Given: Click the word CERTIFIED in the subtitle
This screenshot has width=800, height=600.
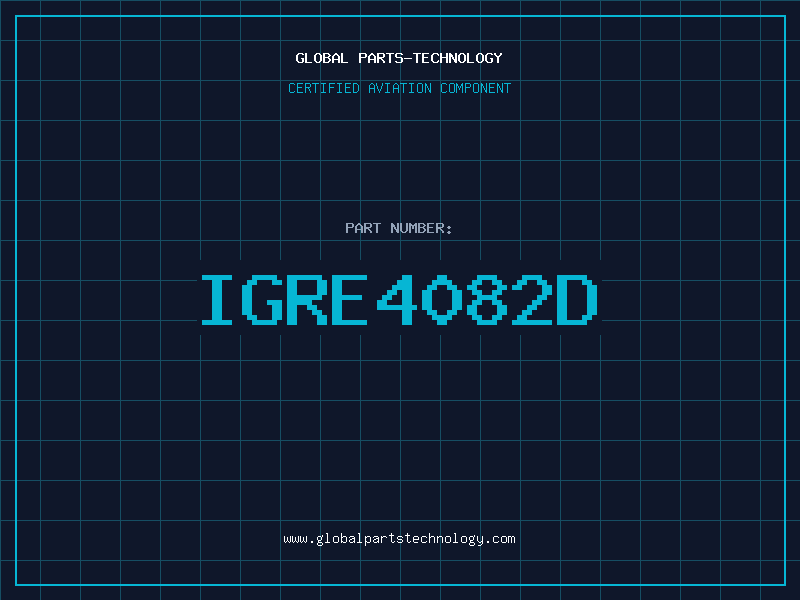Looking at the screenshot, I should (x=324, y=88).
